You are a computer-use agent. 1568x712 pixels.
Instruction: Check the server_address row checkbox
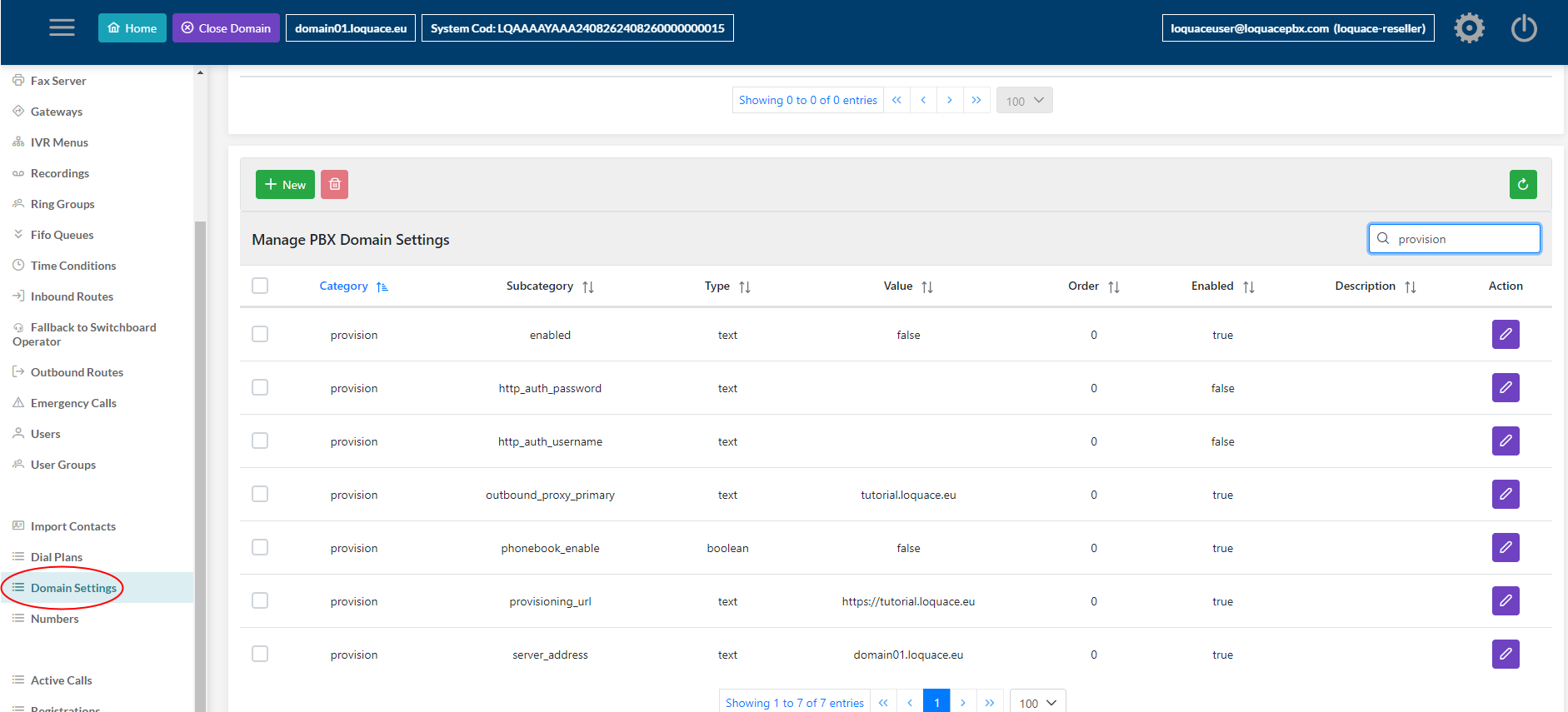[260, 654]
